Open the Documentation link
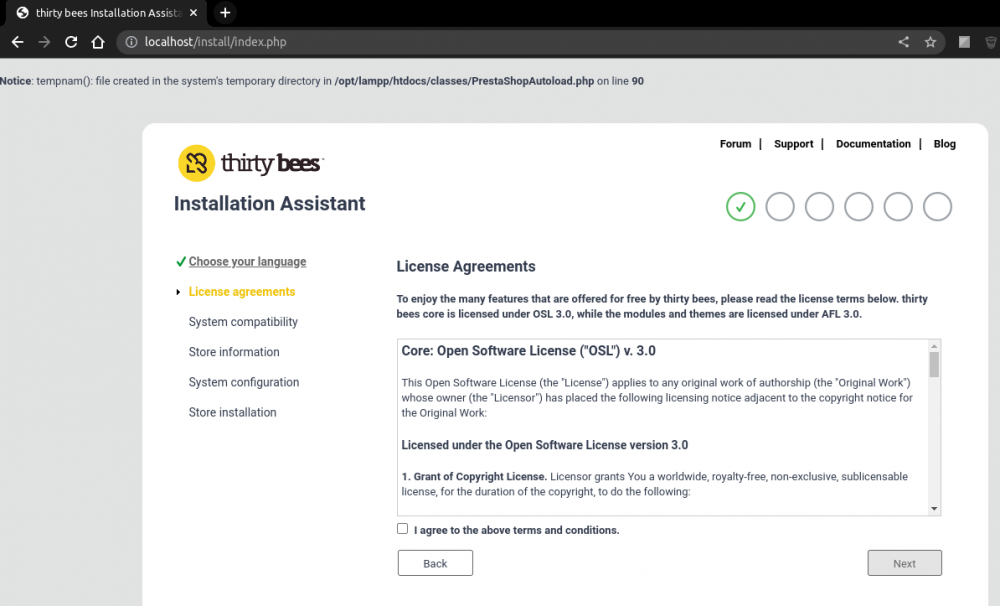Screen dimensions: 1000x606 tap(873, 144)
